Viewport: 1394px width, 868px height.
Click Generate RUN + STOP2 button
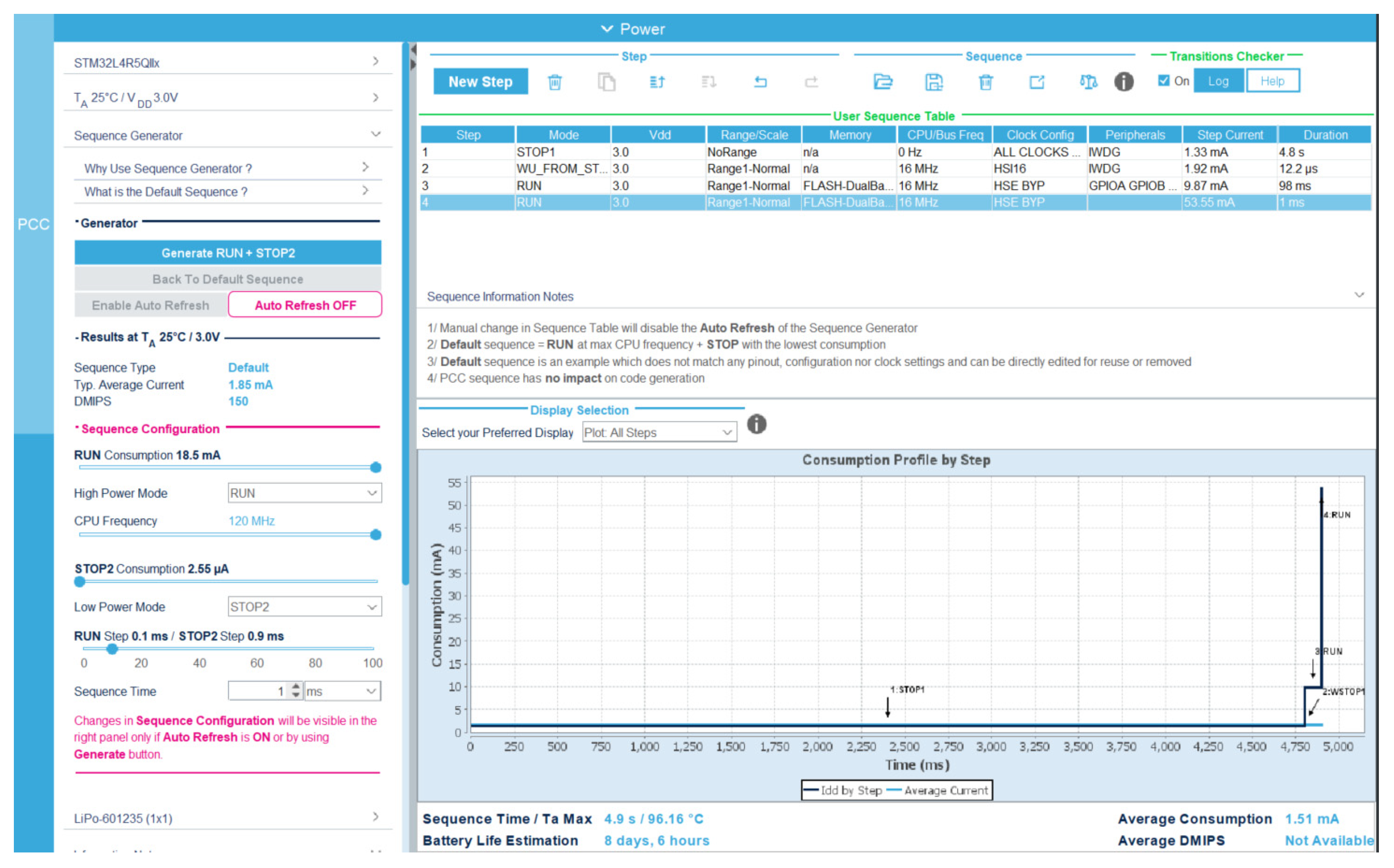click(x=228, y=253)
